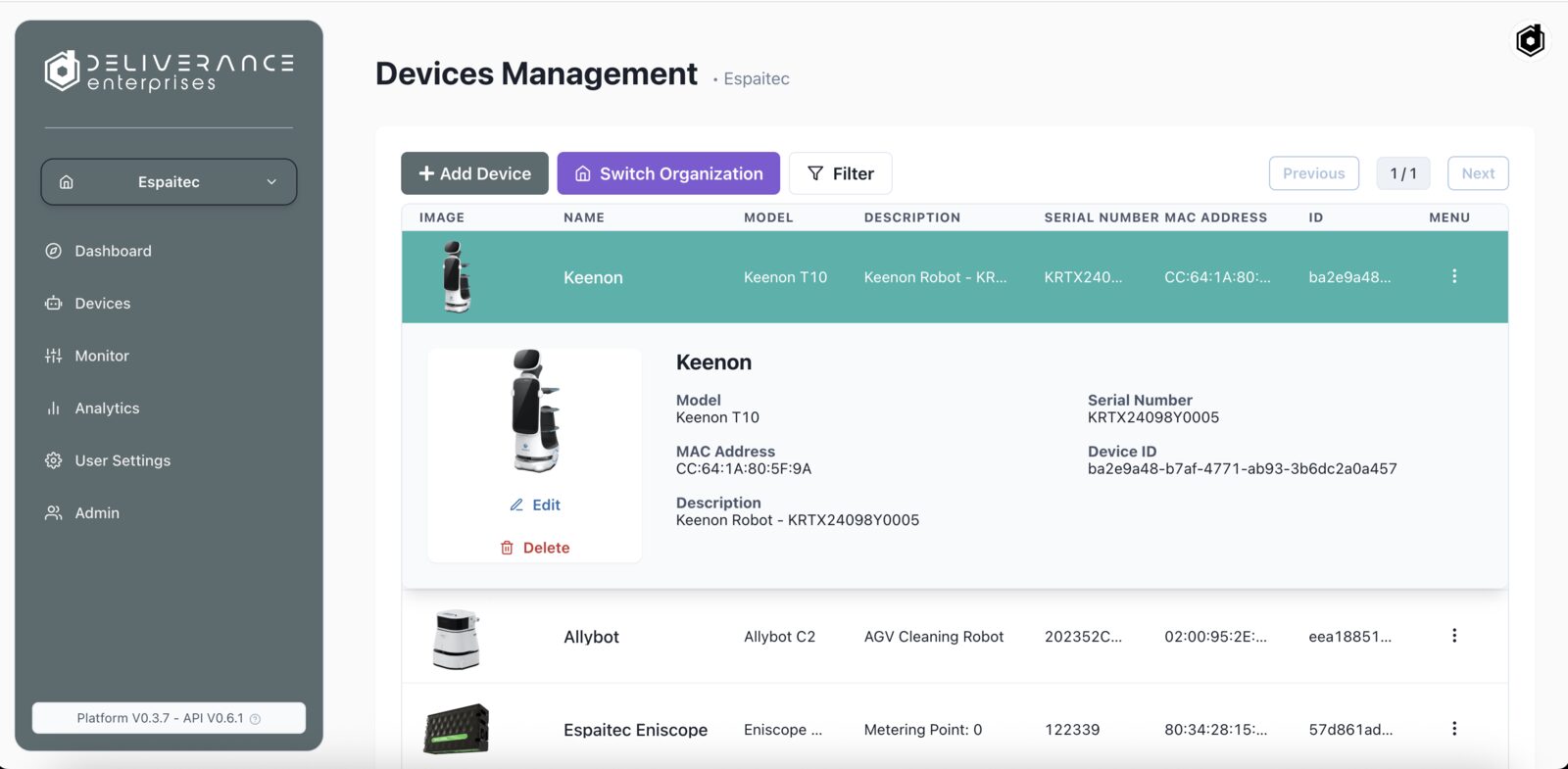Click the Metering Point: 0 description
Viewport: 1568px width, 769px height.
(x=923, y=730)
